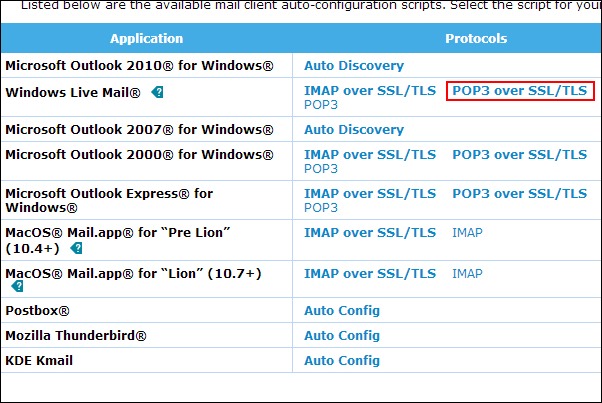This screenshot has width=602, height=403.
Task: Click the Windows Live Mail label
Action: [73, 92]
